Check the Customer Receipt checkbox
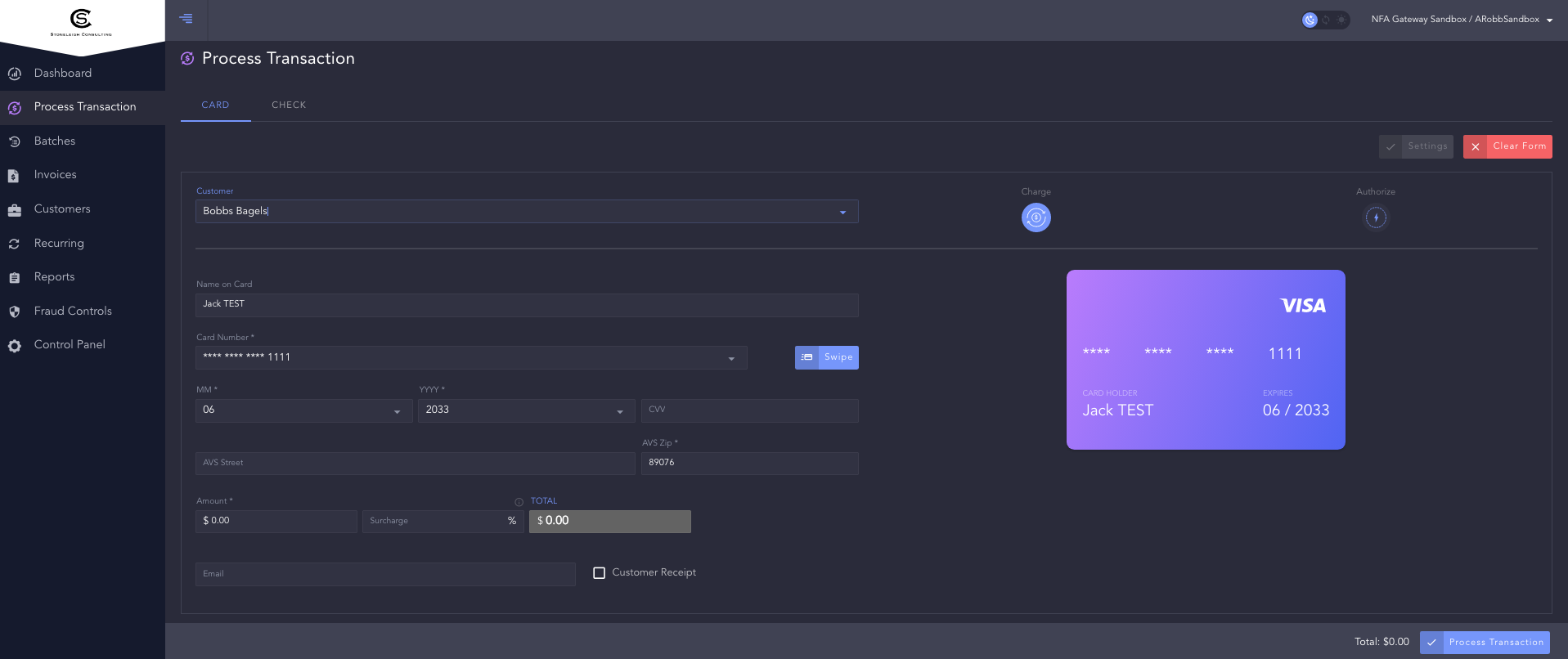This screenshot has height=659, width=1568. pos(599,573)
